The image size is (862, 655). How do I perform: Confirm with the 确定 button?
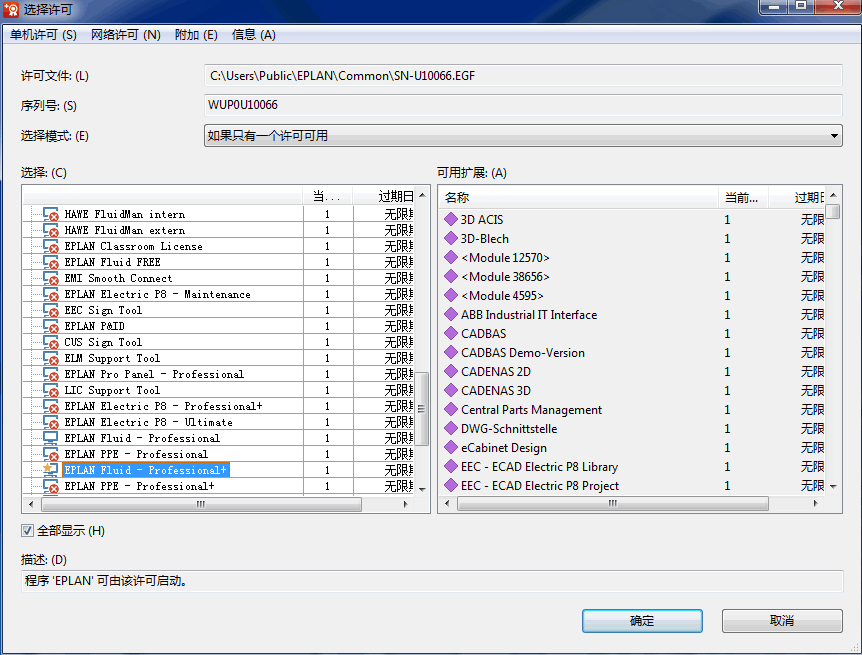pos(642,621)
